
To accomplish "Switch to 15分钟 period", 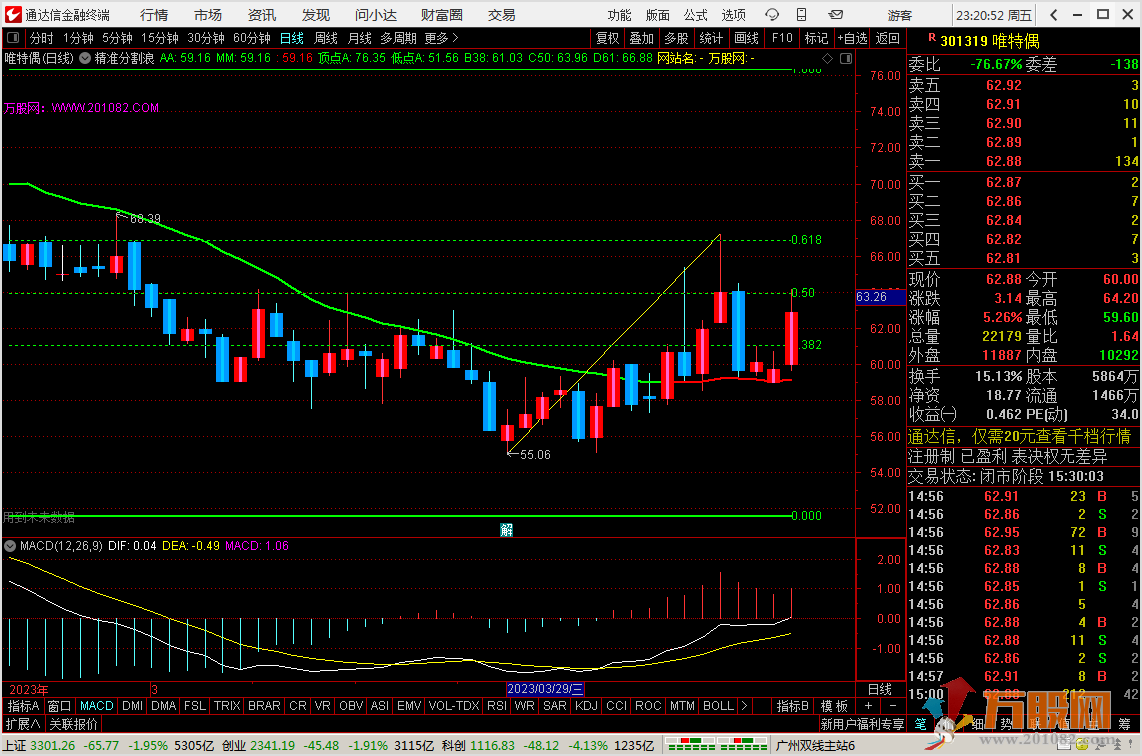I will click(160, 38).
